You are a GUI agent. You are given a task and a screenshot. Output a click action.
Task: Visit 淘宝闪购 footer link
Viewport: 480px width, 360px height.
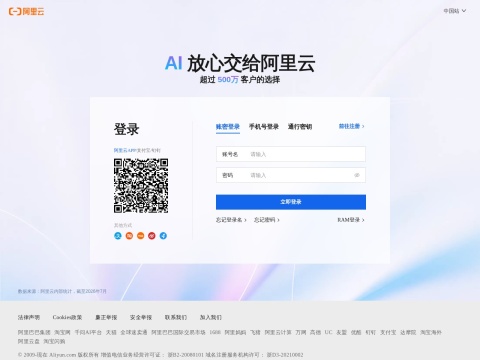click(x=54, y=341)
